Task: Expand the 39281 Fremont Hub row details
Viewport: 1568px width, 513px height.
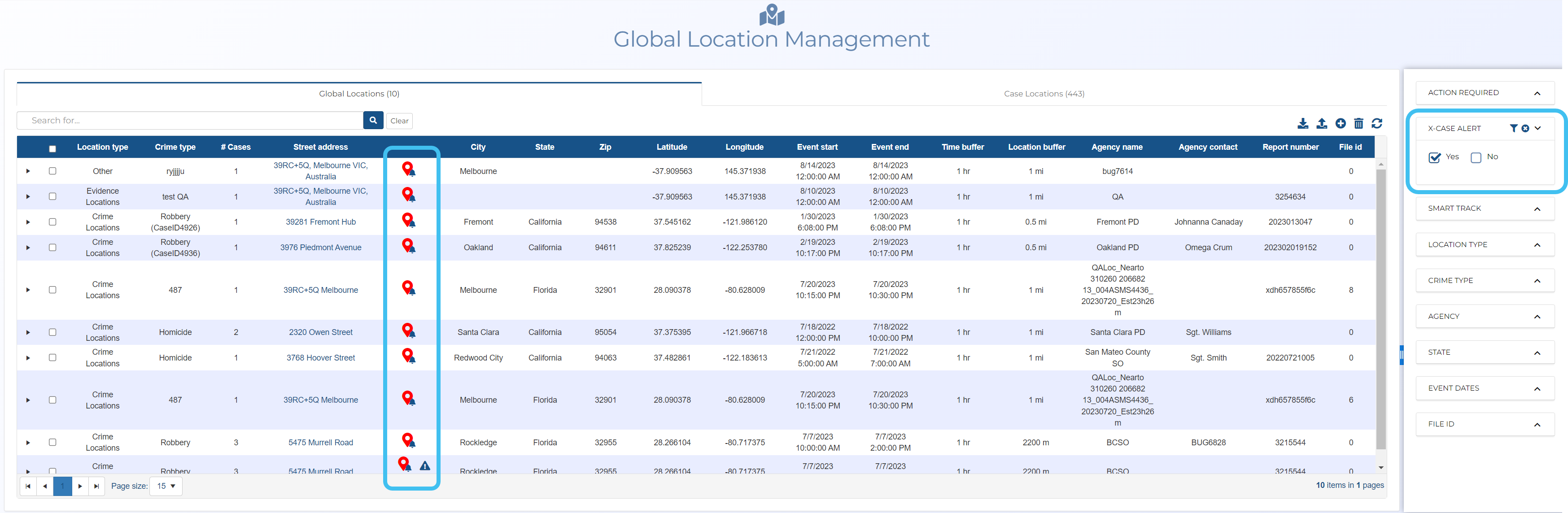Action: point(28,222)
